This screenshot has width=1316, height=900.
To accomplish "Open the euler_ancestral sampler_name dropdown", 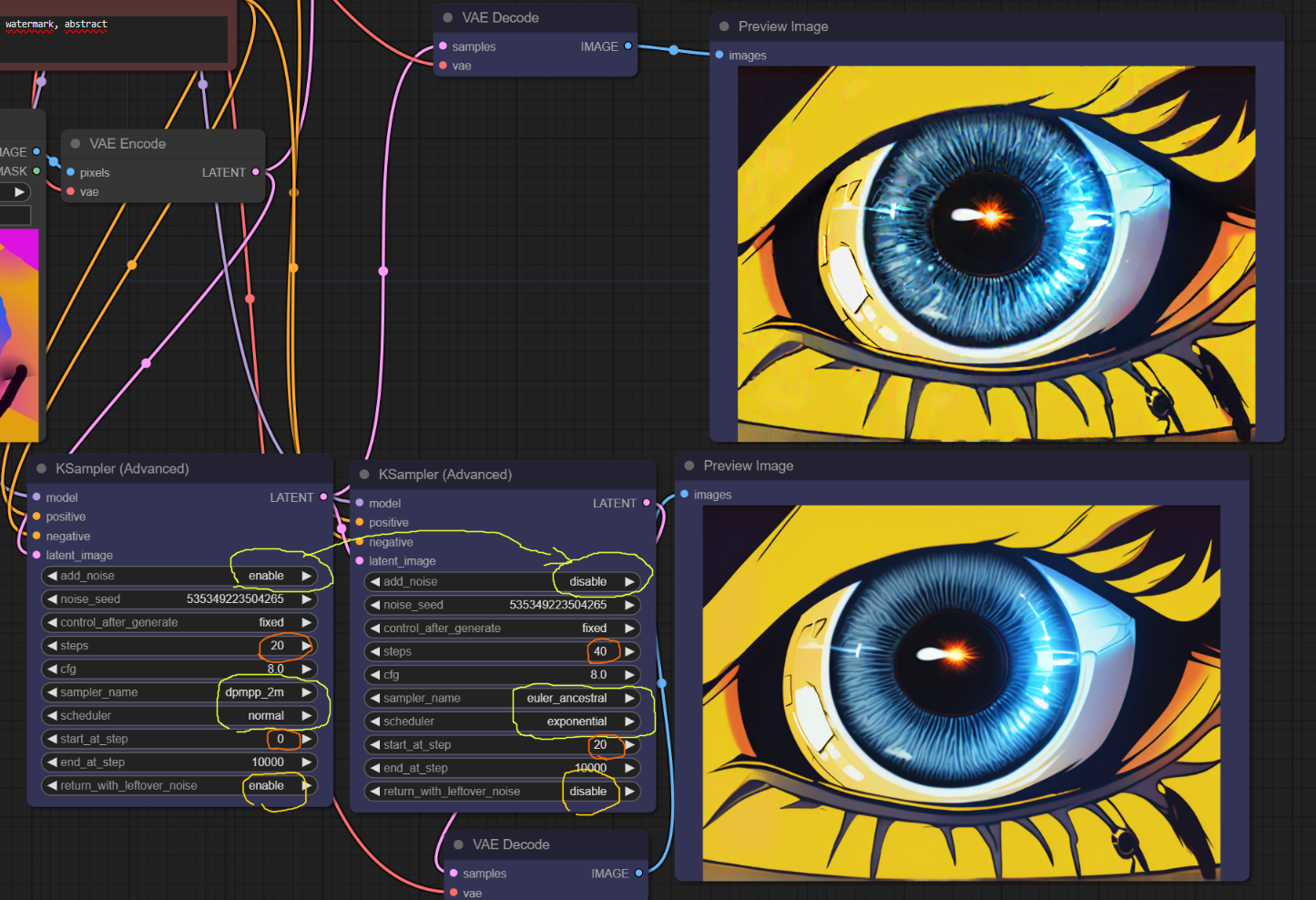I will (x=502, y=698).
